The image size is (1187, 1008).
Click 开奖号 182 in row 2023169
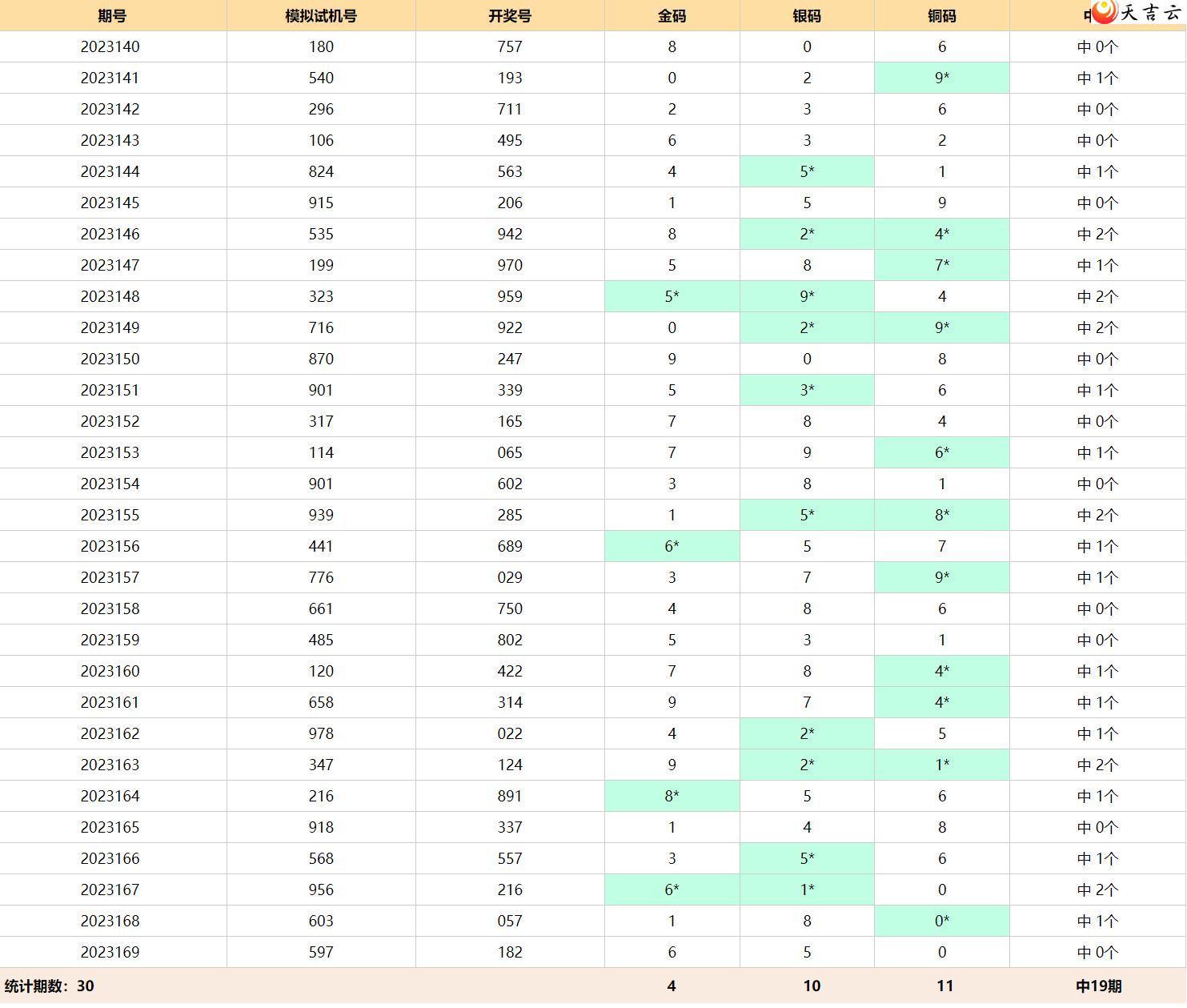(x=510, y=953)
